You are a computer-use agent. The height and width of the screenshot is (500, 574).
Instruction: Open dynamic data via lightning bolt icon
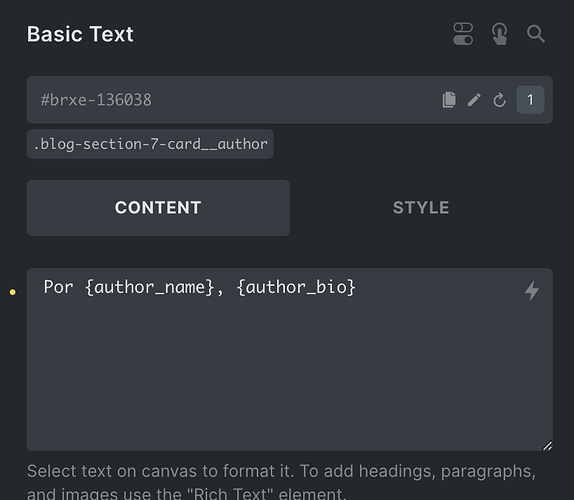click(532, 291)
